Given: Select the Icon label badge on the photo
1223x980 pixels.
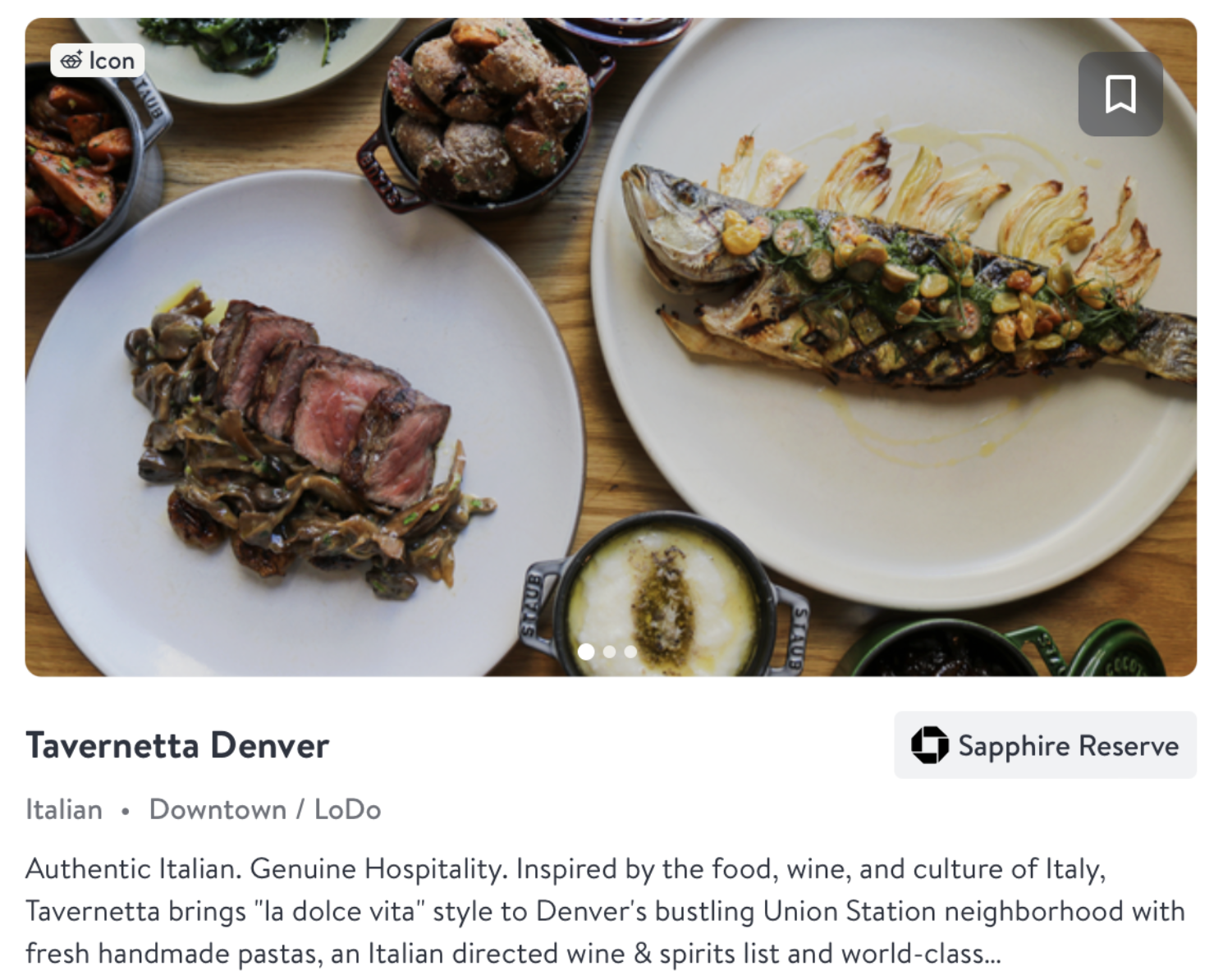Looking at the screenshot, I should 98,61.
